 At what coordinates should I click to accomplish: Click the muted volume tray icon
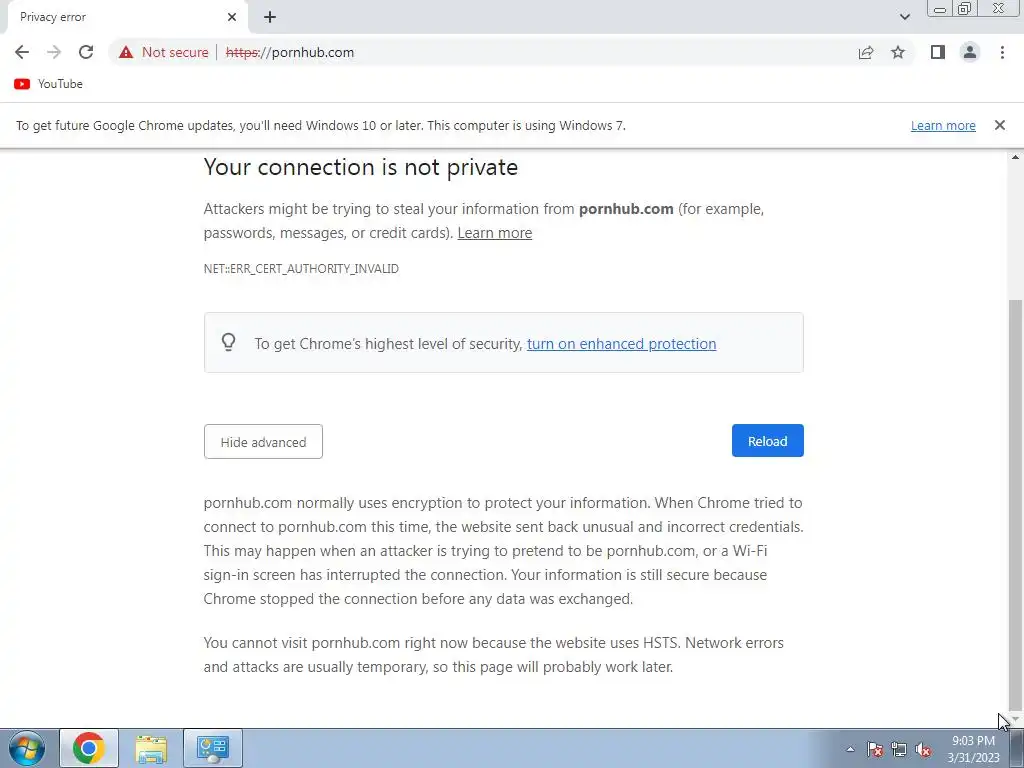point(923,749)
